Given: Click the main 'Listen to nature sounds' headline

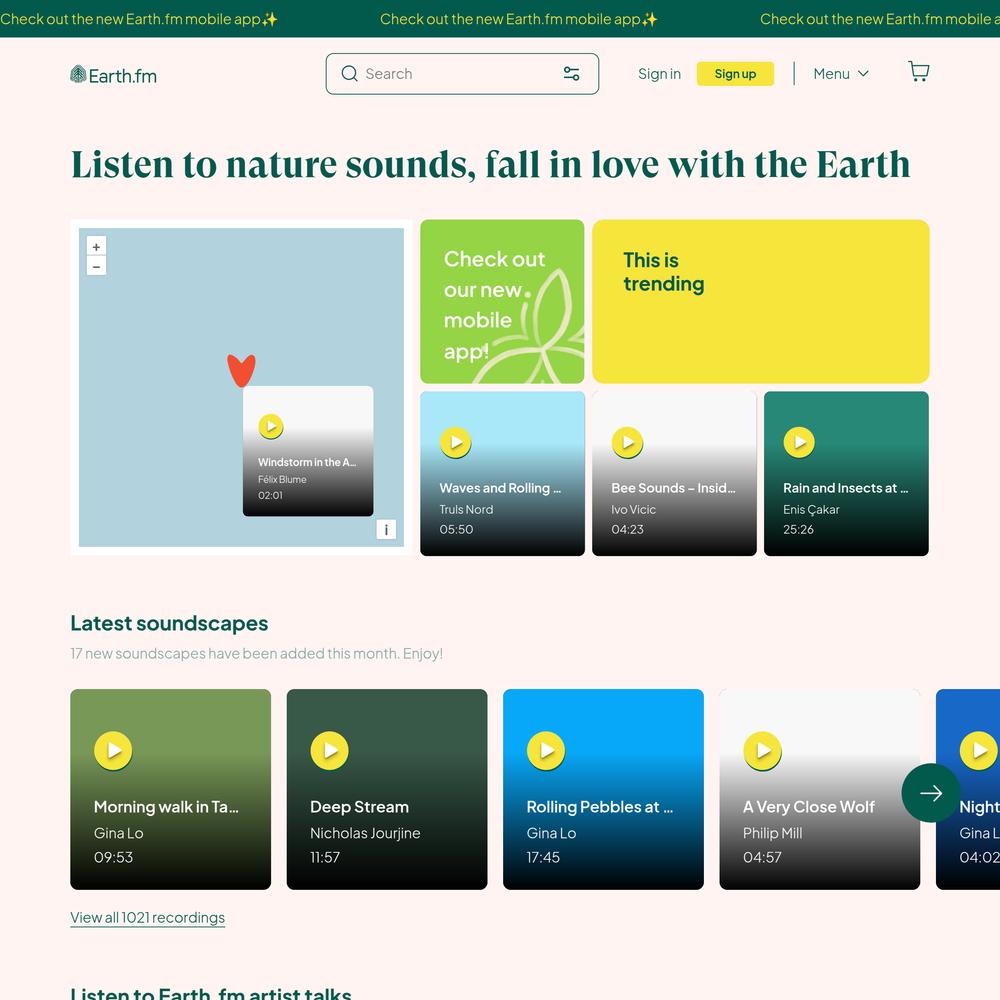Looking at the screenshot, I should [490, 165].
